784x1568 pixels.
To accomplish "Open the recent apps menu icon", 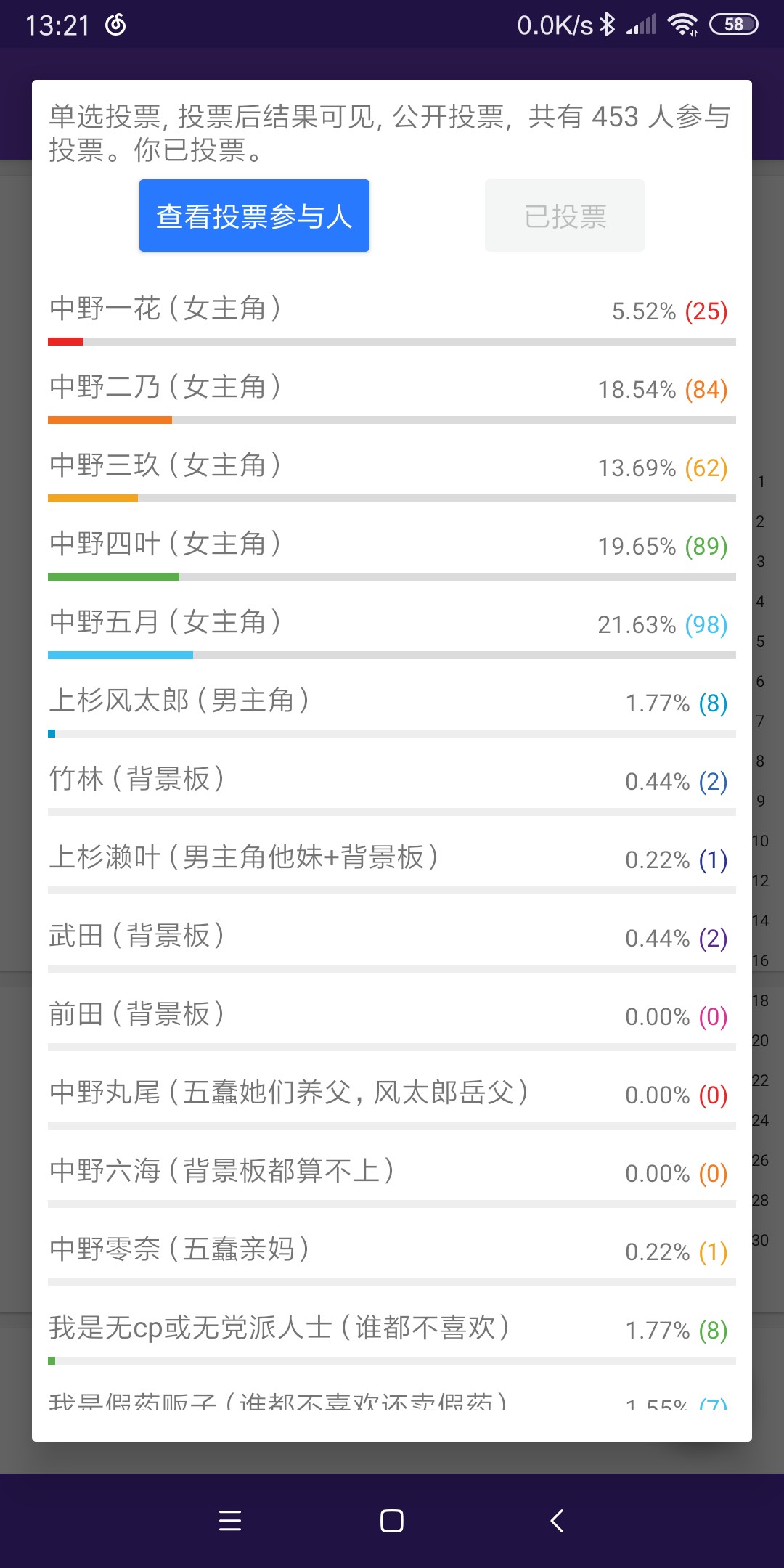I will coord(230,1520).
